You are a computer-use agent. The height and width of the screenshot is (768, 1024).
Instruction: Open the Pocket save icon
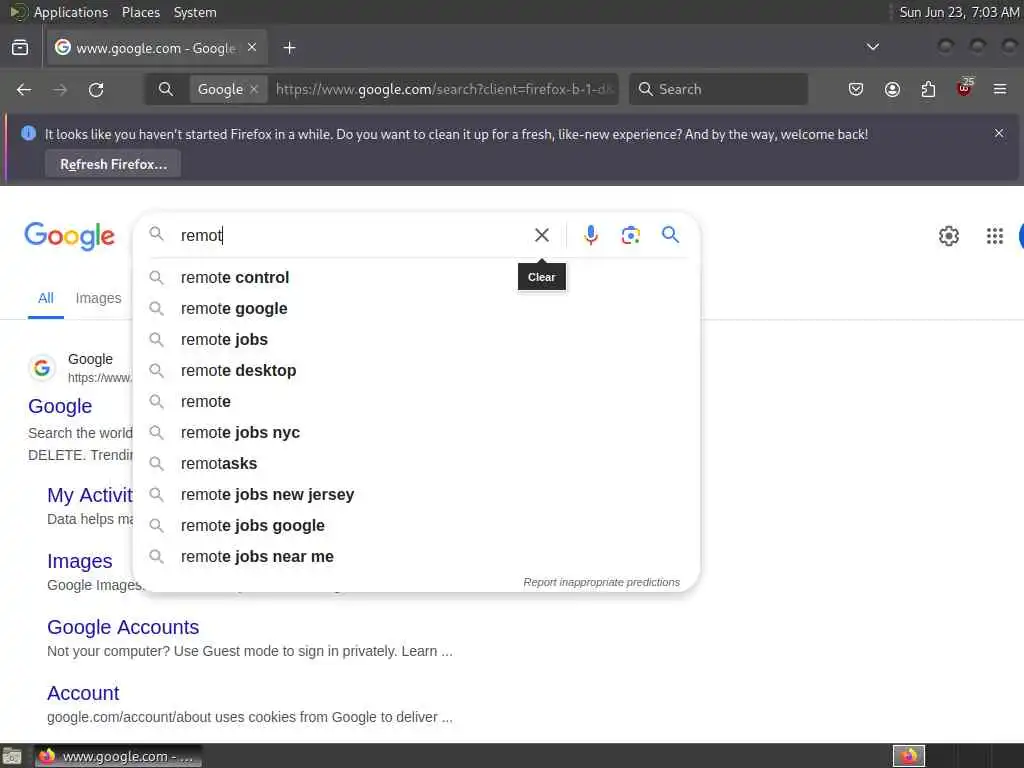coord(856,89)
